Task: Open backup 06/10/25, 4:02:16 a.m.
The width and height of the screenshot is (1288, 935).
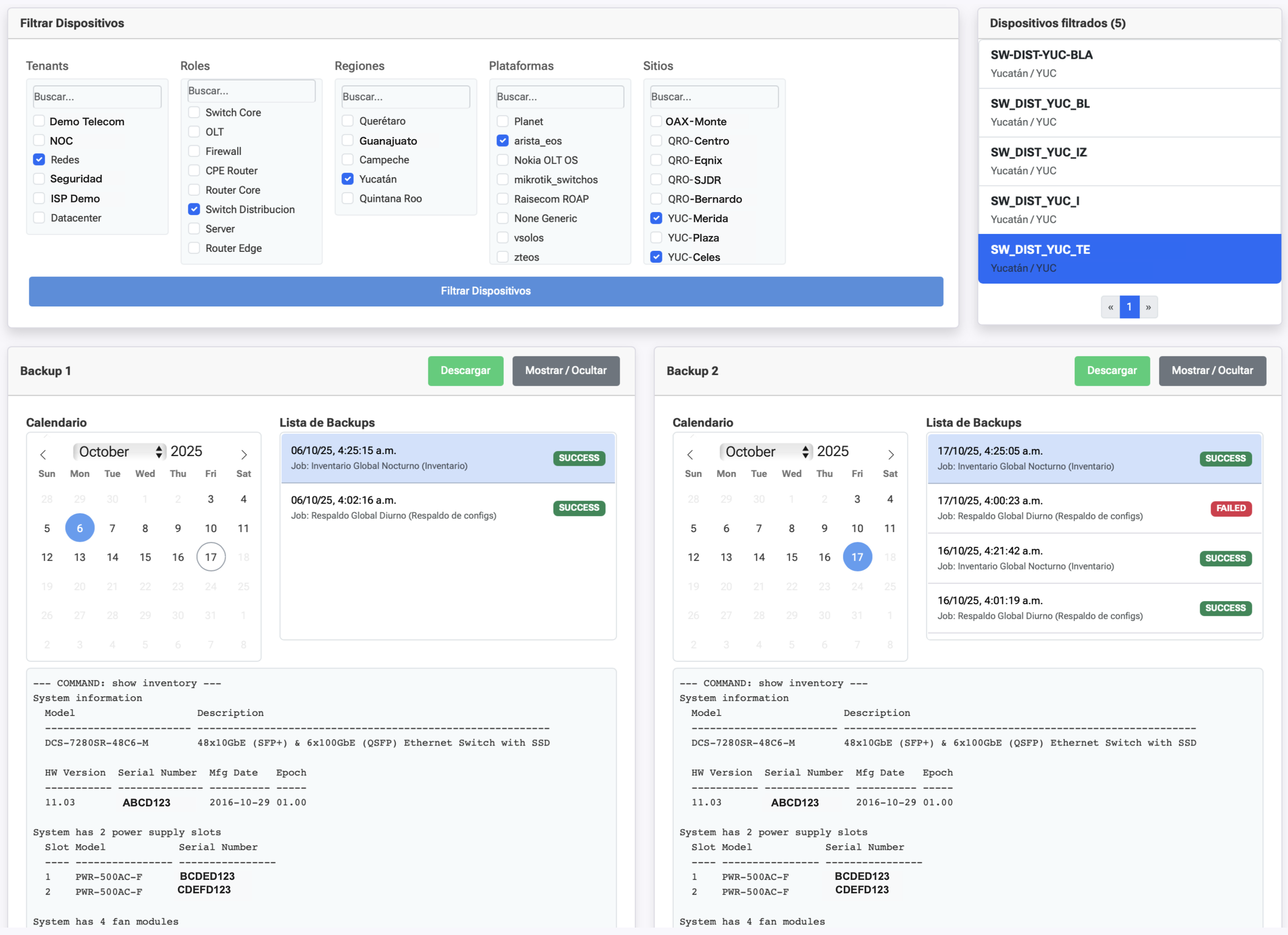Action: click(448, 507)
